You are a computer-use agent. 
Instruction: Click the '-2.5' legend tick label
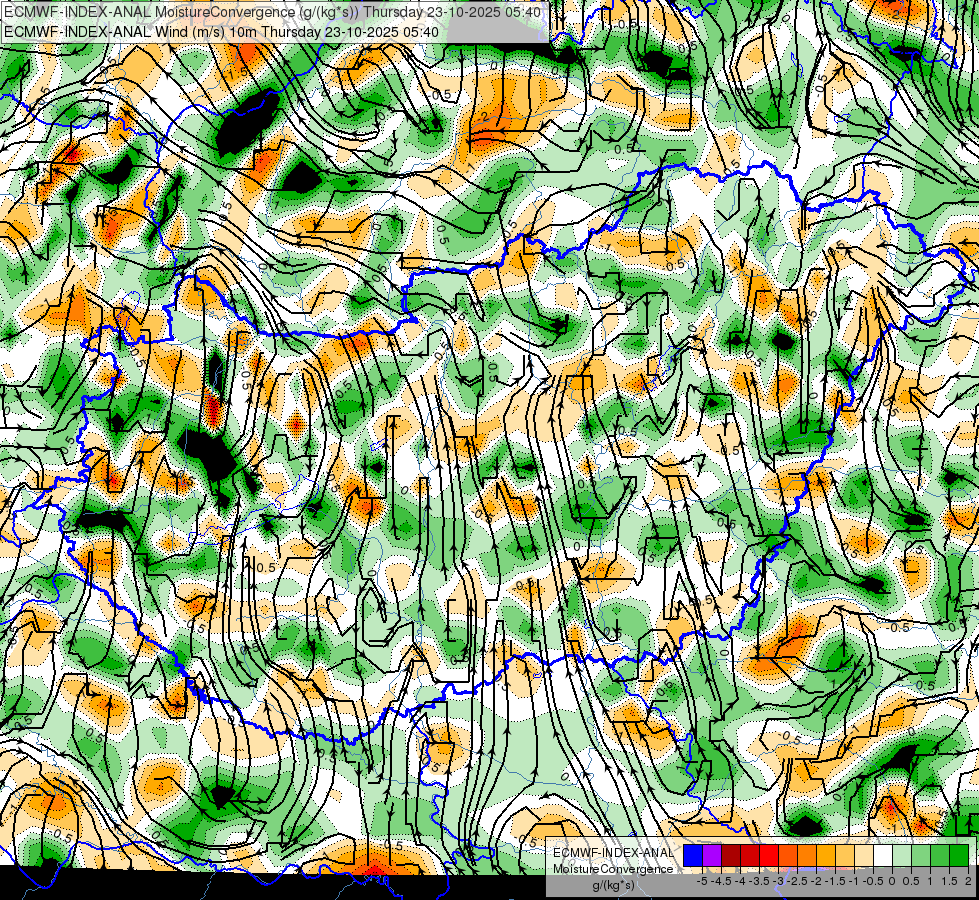799,881
